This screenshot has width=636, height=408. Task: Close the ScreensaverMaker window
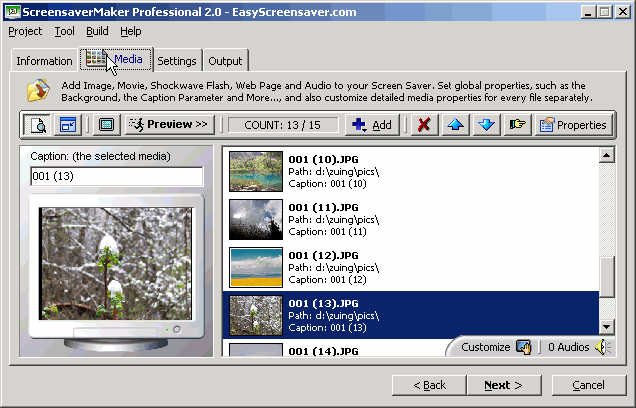622,12
